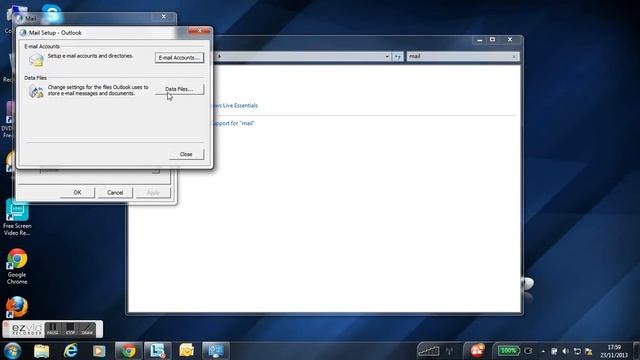
Task: Click the battery 100% indicator in tray
Action: [x=508, y=351]
